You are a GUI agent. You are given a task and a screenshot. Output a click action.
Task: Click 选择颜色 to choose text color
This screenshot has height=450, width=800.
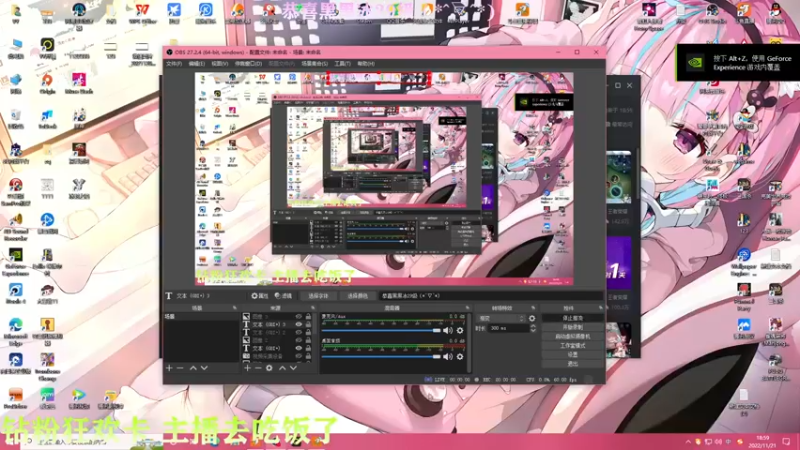(x=357, y=296)
